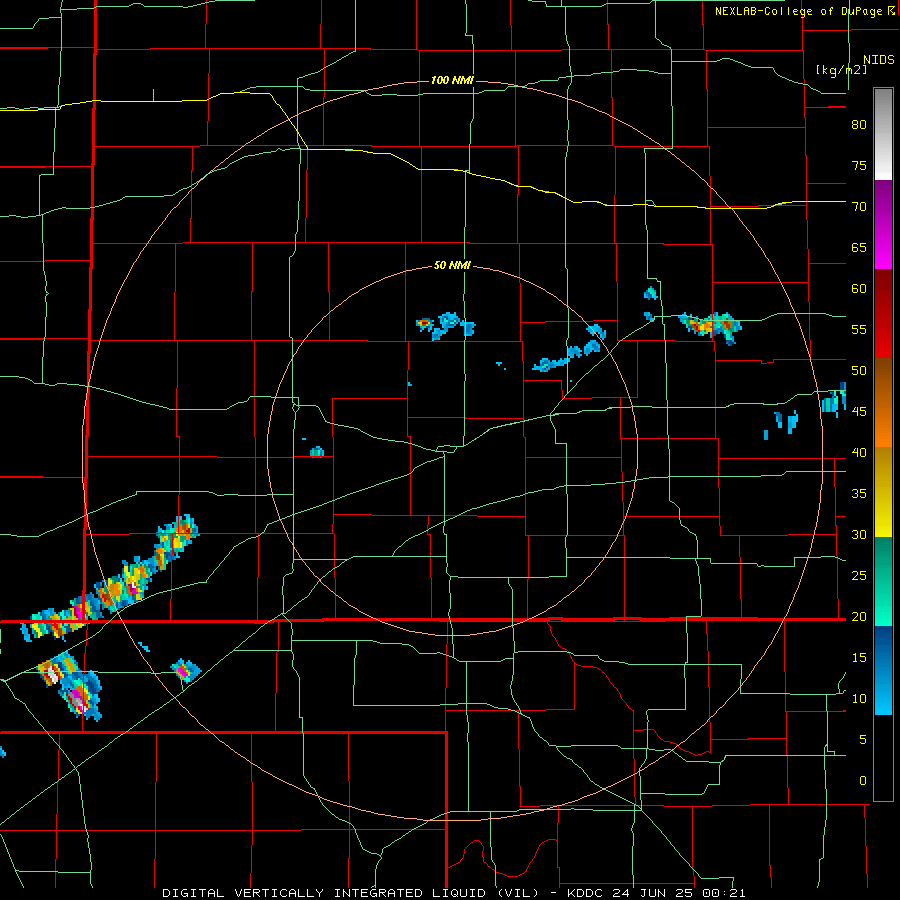Click the 10 value on the scale
Viewport: 900px width, 900px height.
click(859, 699)
